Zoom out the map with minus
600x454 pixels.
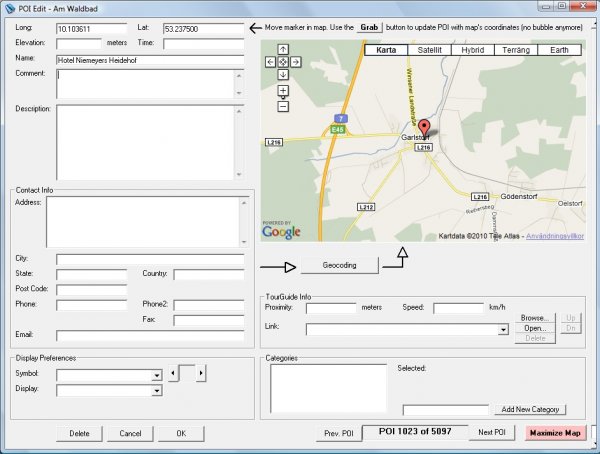(x=283, y=106)
